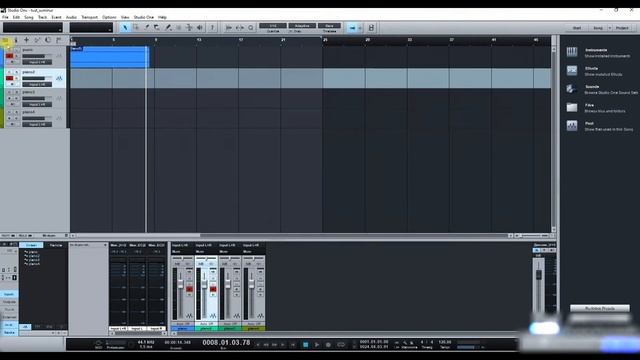Click the Inputs mixer panel button

pyautogui.click(x=9, y=294)
